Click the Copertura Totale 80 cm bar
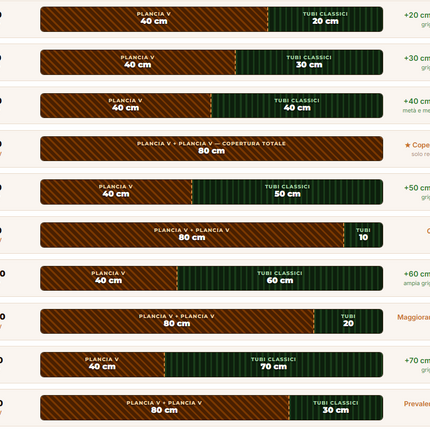This screenshot has width=430, height=430. tap(212, 149)
